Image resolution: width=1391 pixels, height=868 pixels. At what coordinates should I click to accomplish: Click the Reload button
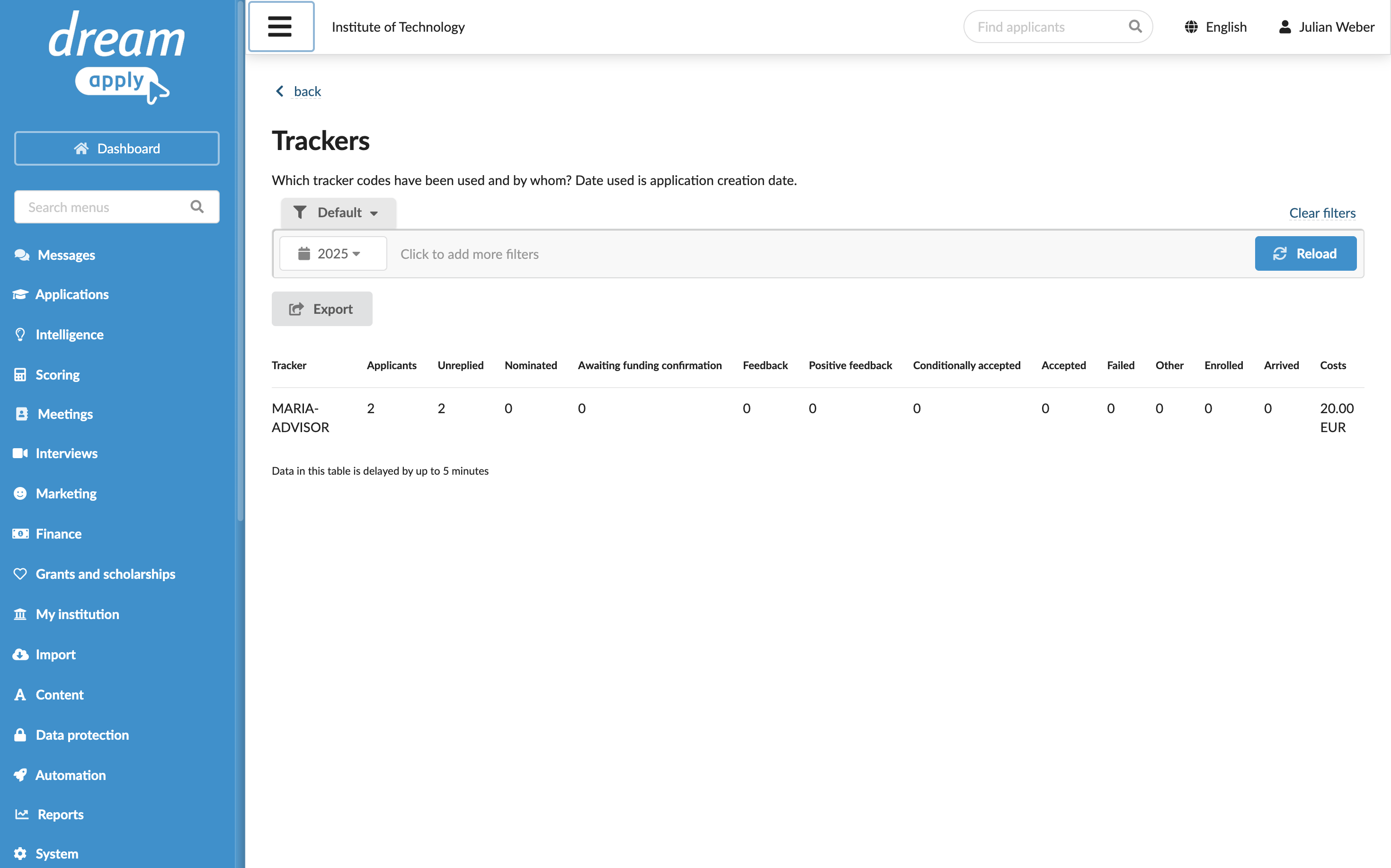(1305, 253)
